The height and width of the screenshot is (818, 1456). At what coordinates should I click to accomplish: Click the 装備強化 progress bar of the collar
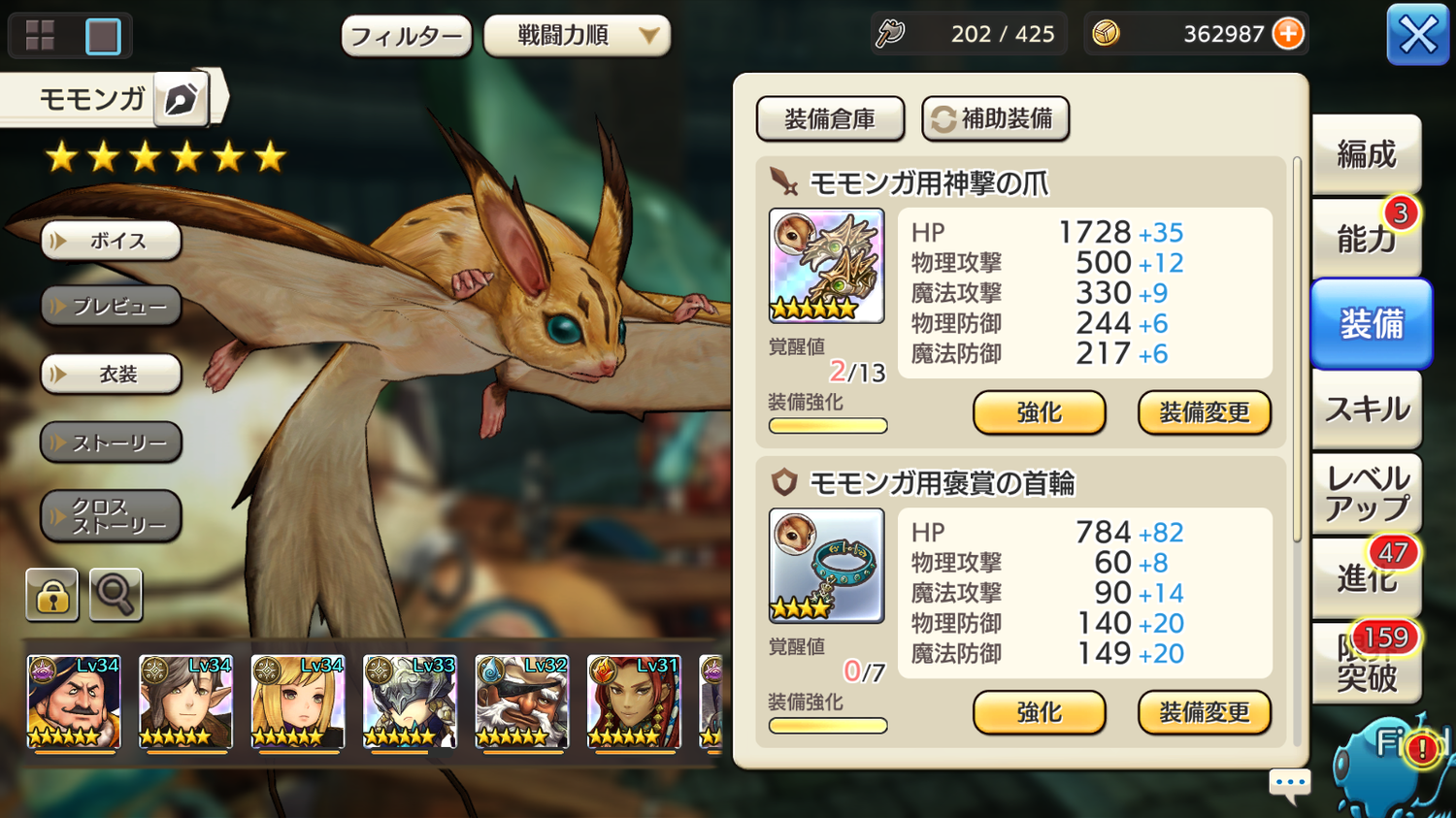click(828, 725)
